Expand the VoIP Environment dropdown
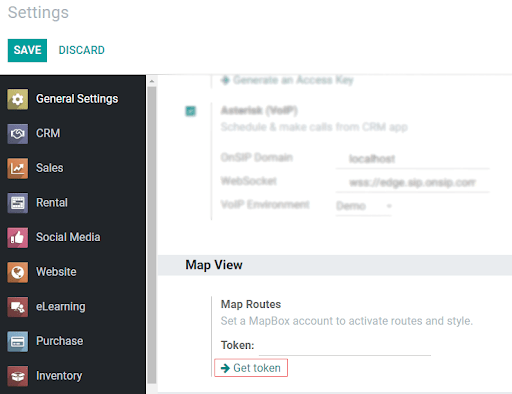Image resolution: width=512 pixels, height=394 pixels. pyautogui.click(x=363, y=206)
